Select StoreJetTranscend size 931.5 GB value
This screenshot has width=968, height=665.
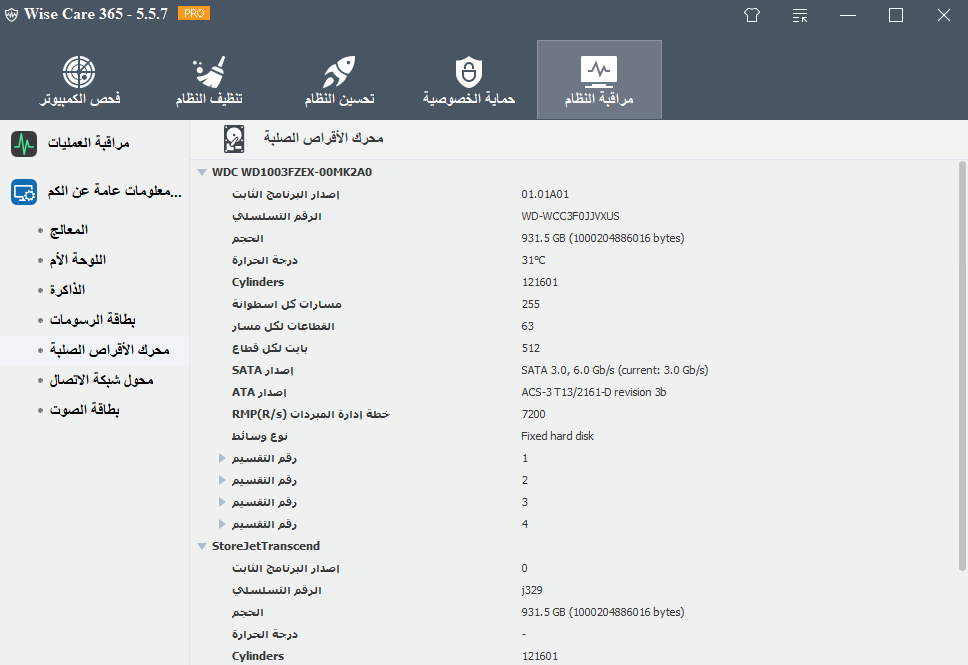pyautogui.click(x=603, y=613)
